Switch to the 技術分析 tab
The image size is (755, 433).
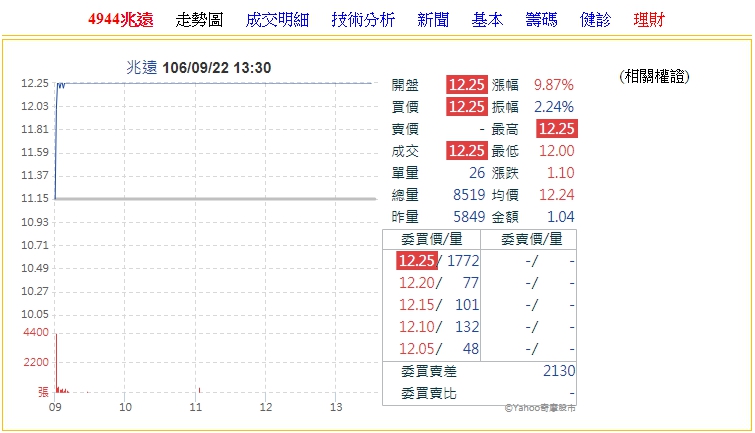(363, 20)
